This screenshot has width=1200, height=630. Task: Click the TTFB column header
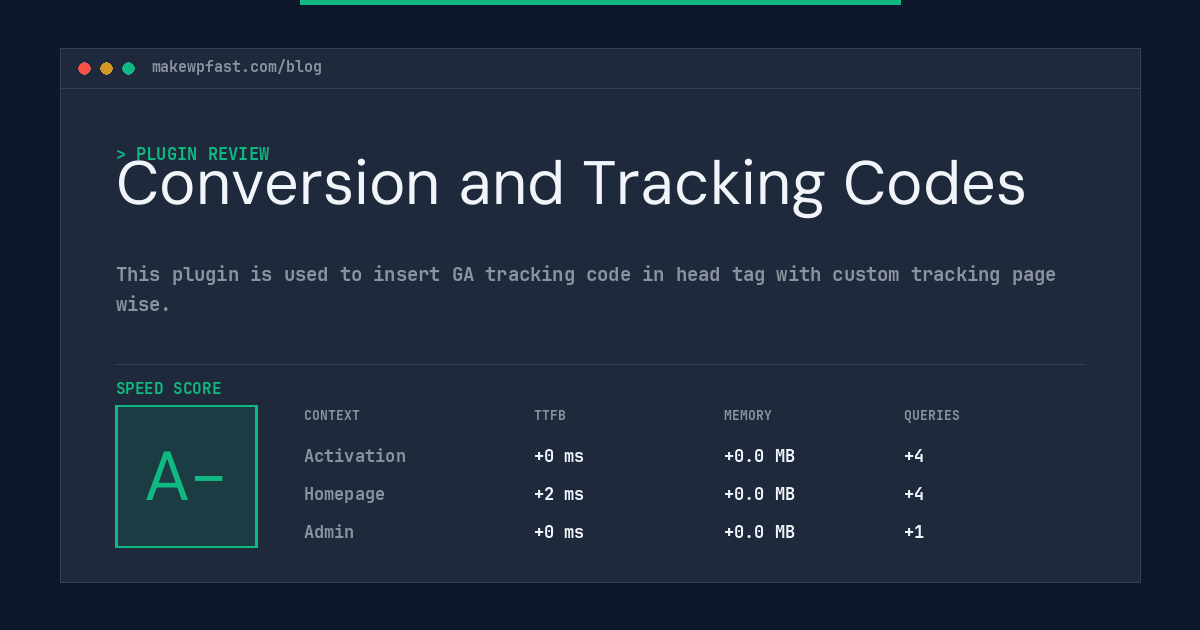[x=550, y=416]
